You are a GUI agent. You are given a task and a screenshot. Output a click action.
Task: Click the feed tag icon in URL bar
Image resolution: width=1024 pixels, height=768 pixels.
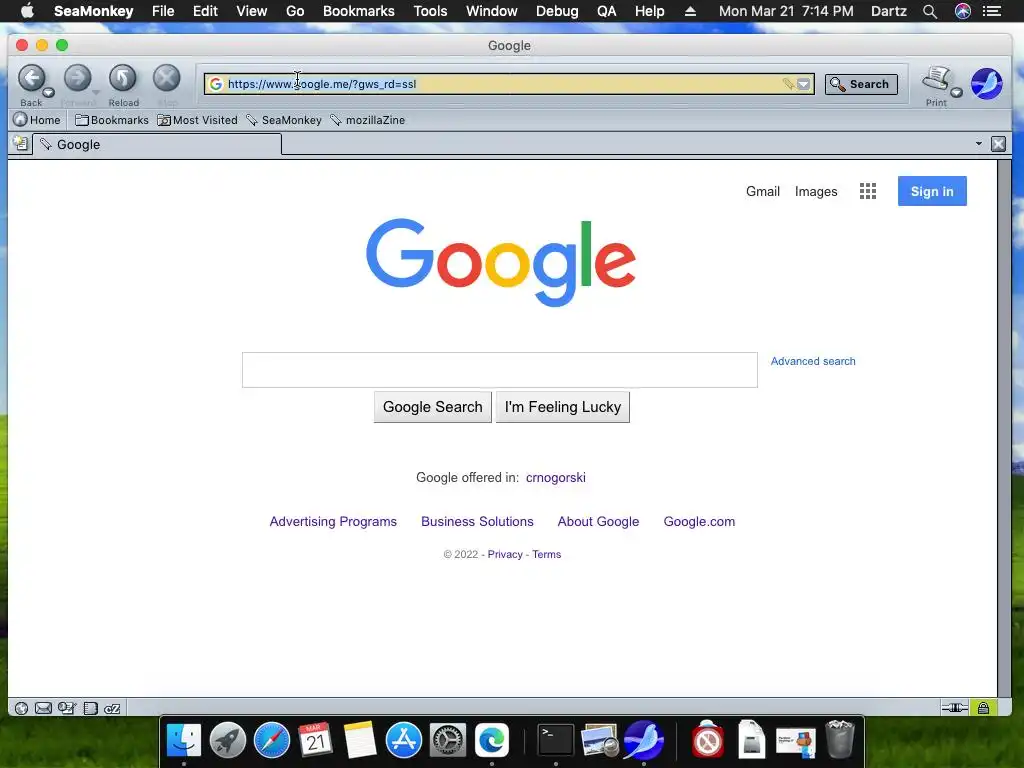tap(788, 84)
